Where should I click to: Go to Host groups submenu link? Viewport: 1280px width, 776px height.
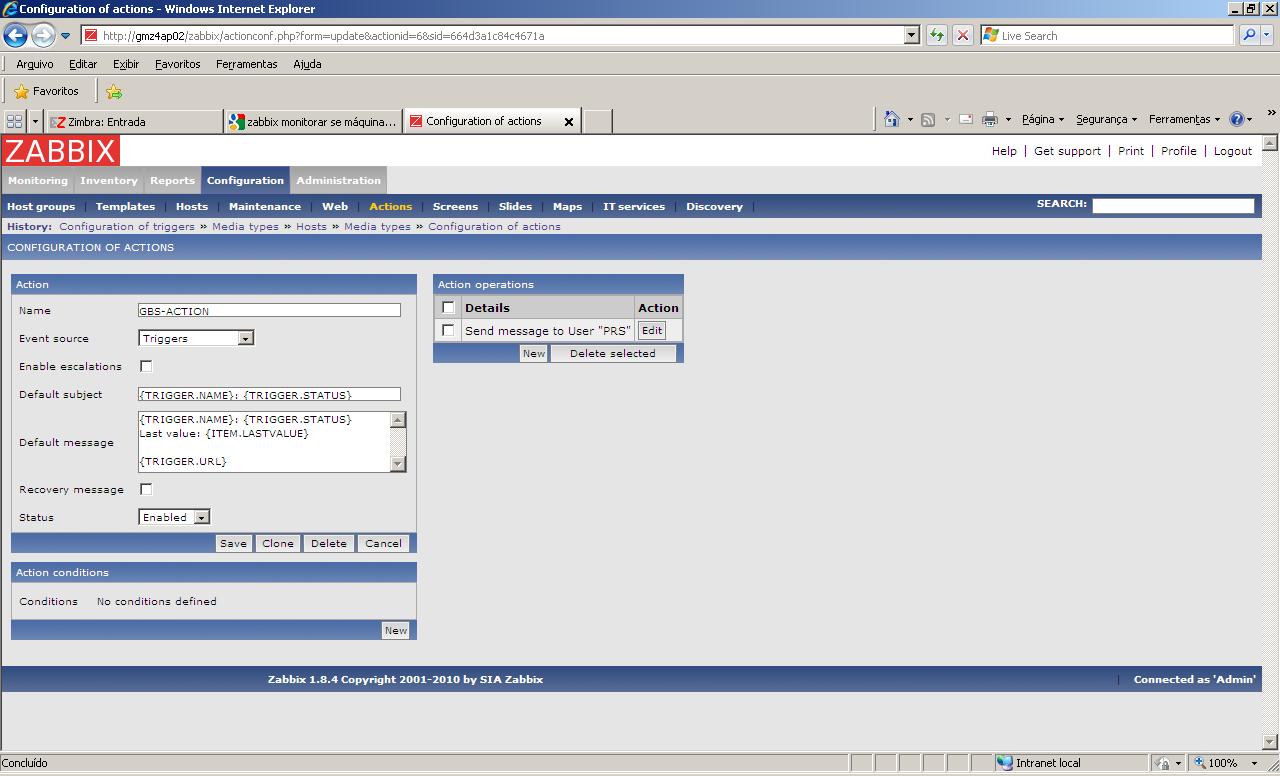pos(41,207)
